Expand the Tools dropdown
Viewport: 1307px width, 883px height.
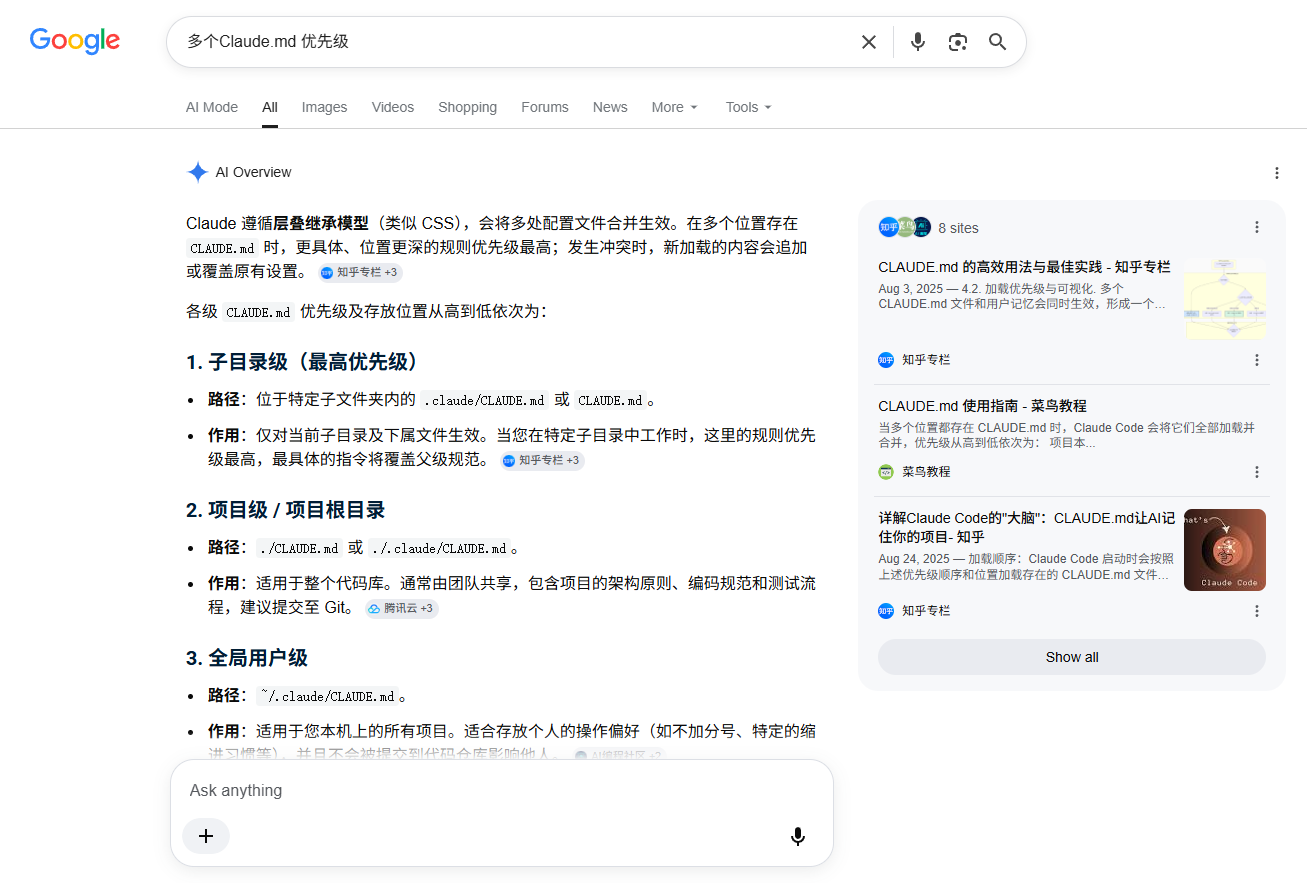tap(749, 107)
